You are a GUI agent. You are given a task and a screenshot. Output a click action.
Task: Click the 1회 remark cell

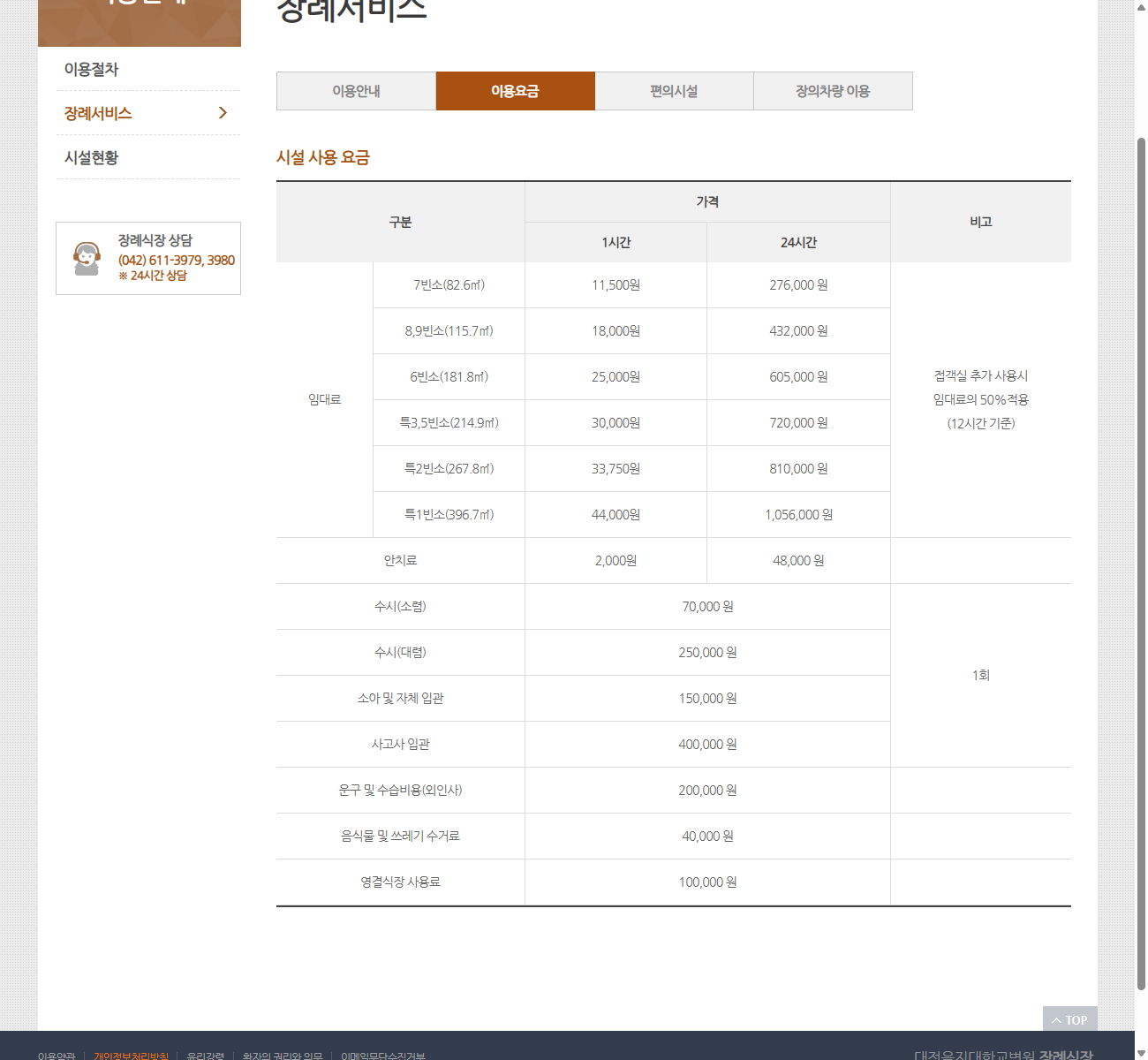click(981, 675)
